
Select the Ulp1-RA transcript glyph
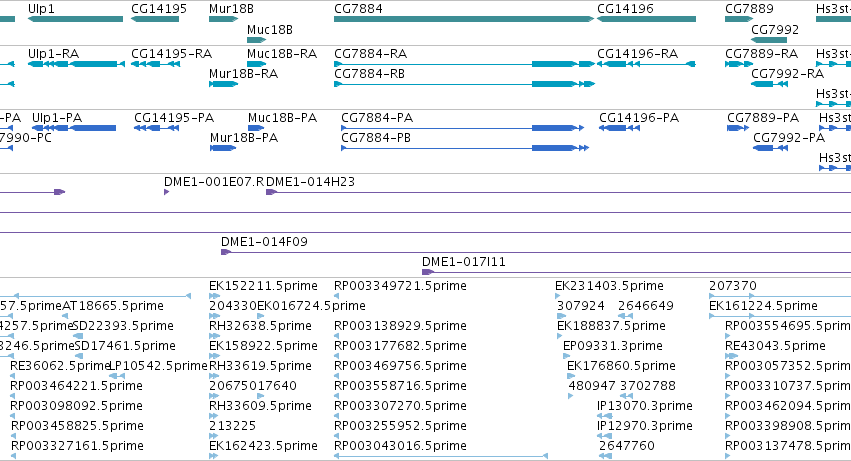click(77, 64)
